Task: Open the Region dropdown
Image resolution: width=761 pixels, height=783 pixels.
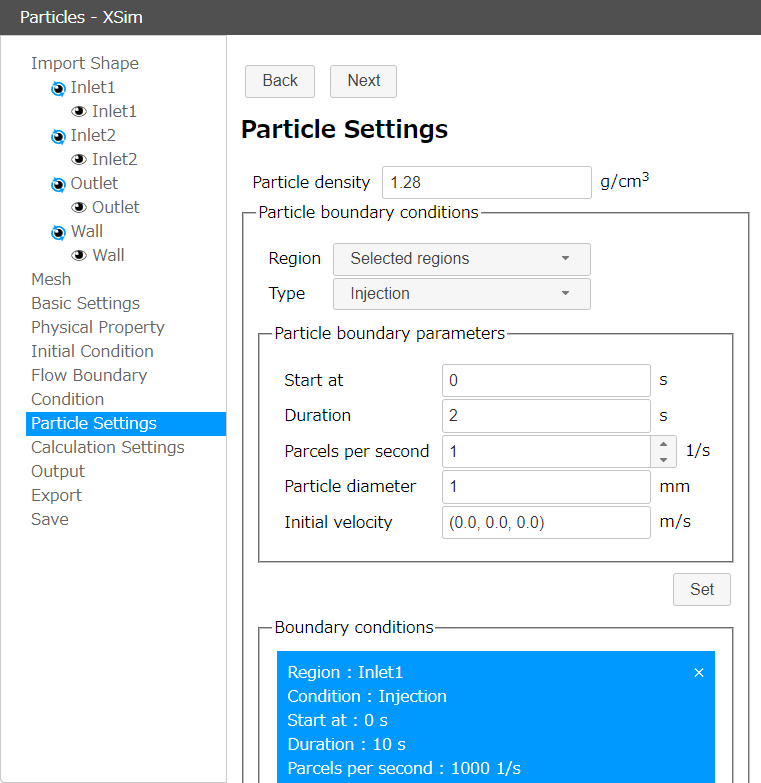Action: (462, 259)
